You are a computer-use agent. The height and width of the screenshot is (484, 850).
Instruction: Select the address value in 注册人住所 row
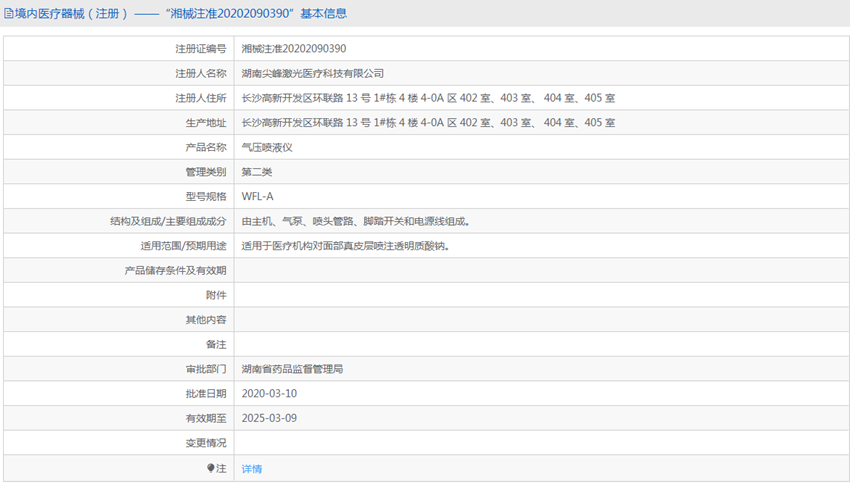coord(428,98)
